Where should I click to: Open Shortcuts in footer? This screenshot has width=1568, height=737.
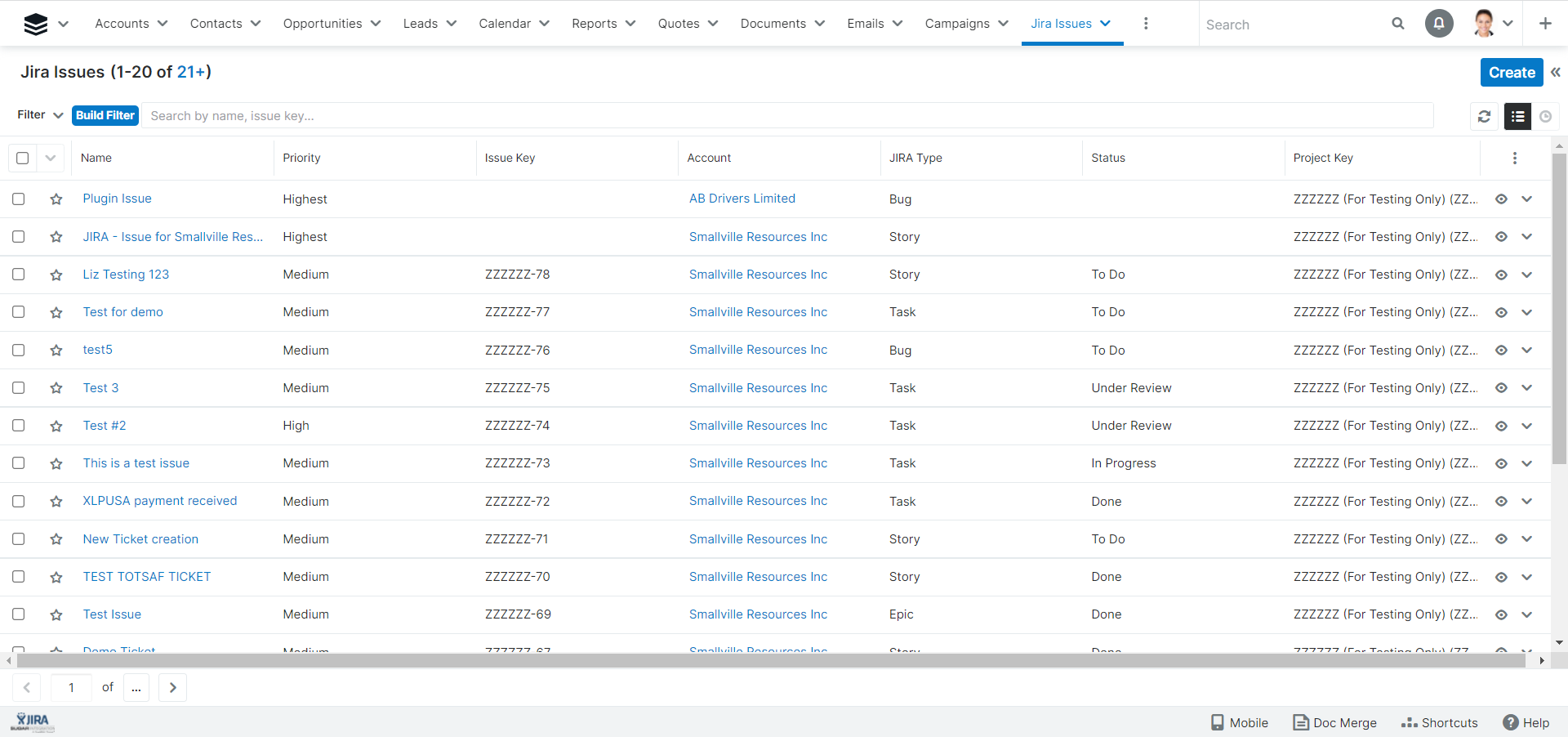(x=1439, y=722)
